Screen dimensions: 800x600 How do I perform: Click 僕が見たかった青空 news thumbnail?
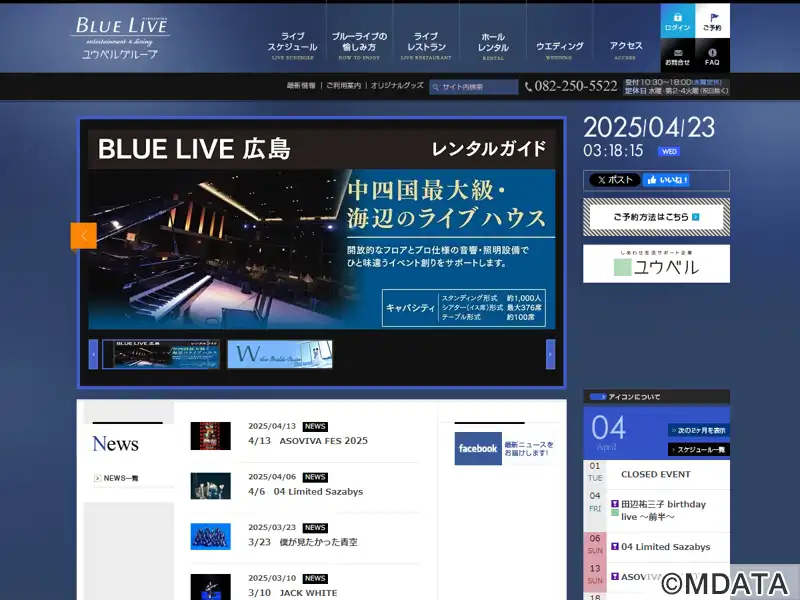(x=211, y=536)
